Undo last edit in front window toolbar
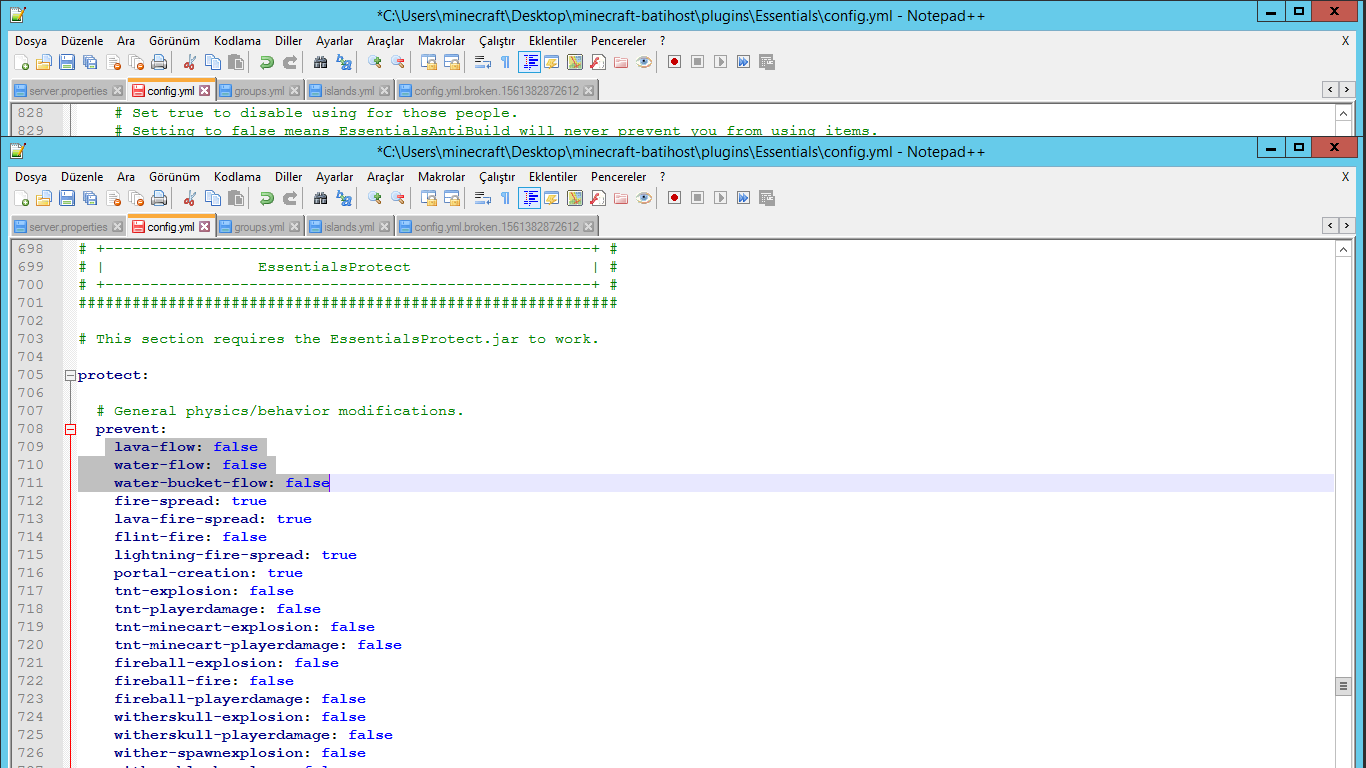This screenshot has height=768, width=1366. click(266, 198)
